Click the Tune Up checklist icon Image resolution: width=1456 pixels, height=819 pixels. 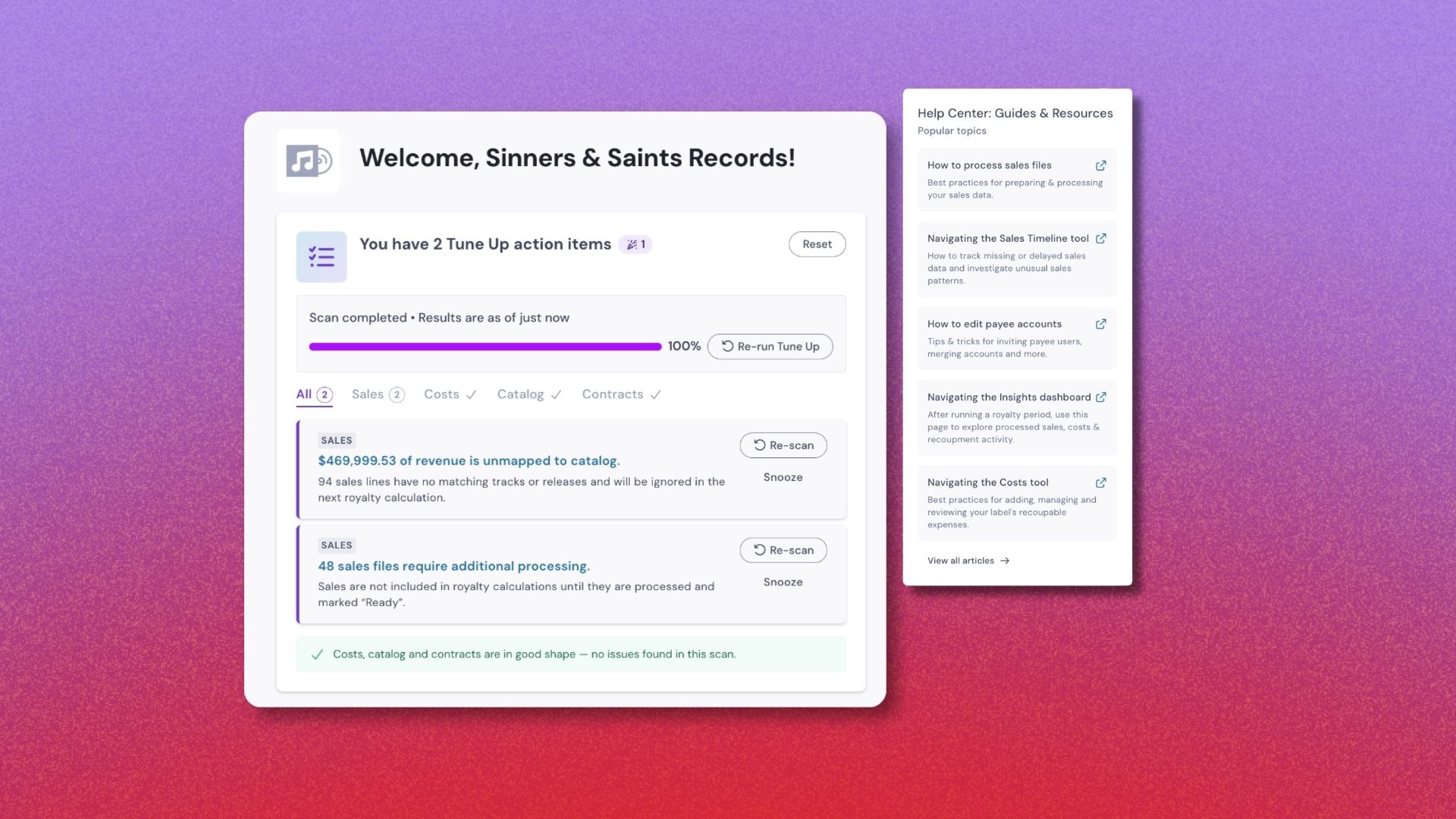322,256
